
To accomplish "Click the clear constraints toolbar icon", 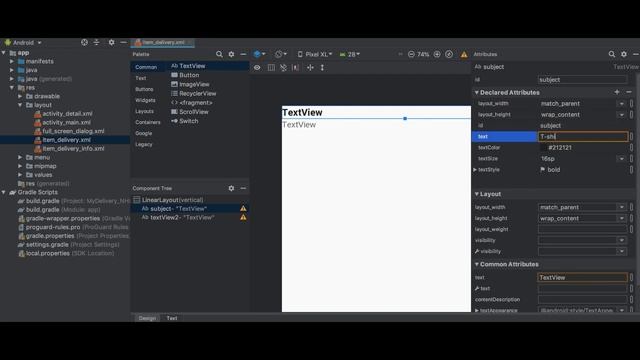I will point(283,68).
